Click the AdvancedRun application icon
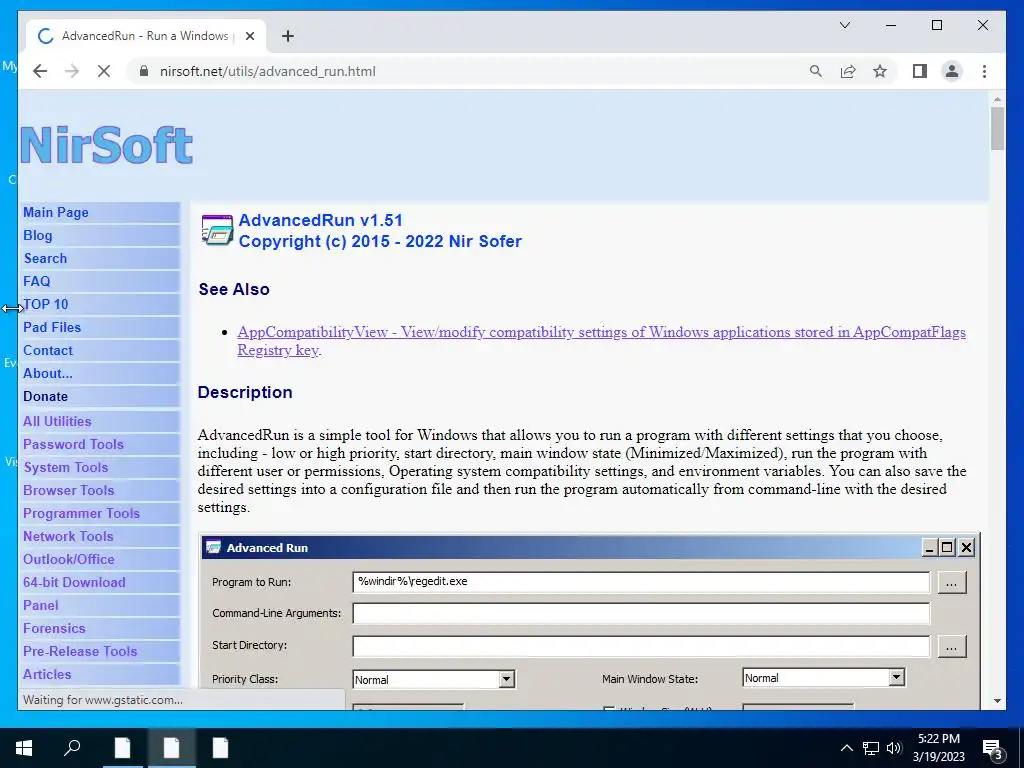This screenshot has width=1024, height=768. tap(217, 231)
